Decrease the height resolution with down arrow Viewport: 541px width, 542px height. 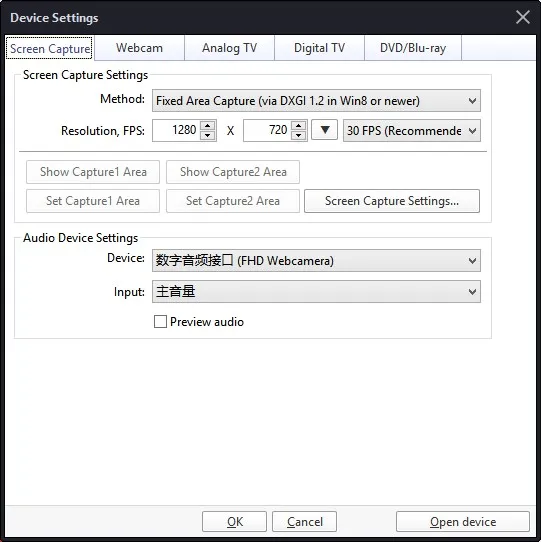pyautogui.click(x=299, y=135)
